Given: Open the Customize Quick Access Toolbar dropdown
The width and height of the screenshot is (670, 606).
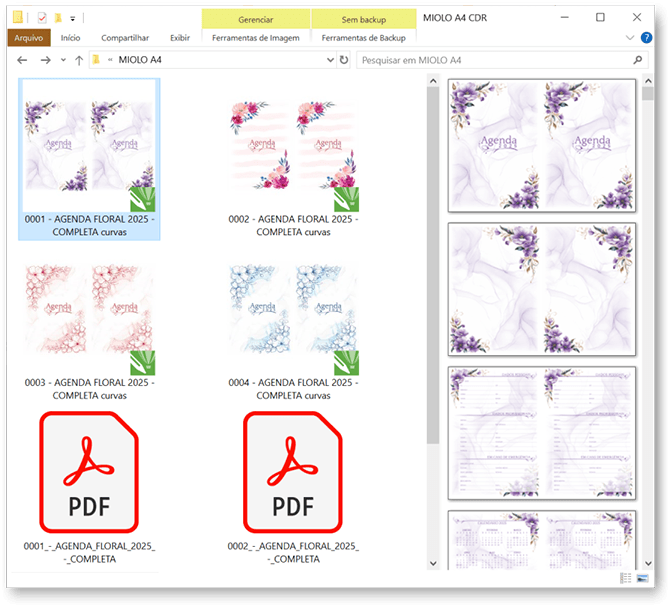Looking at the screenshot, I should click(73, 17).
